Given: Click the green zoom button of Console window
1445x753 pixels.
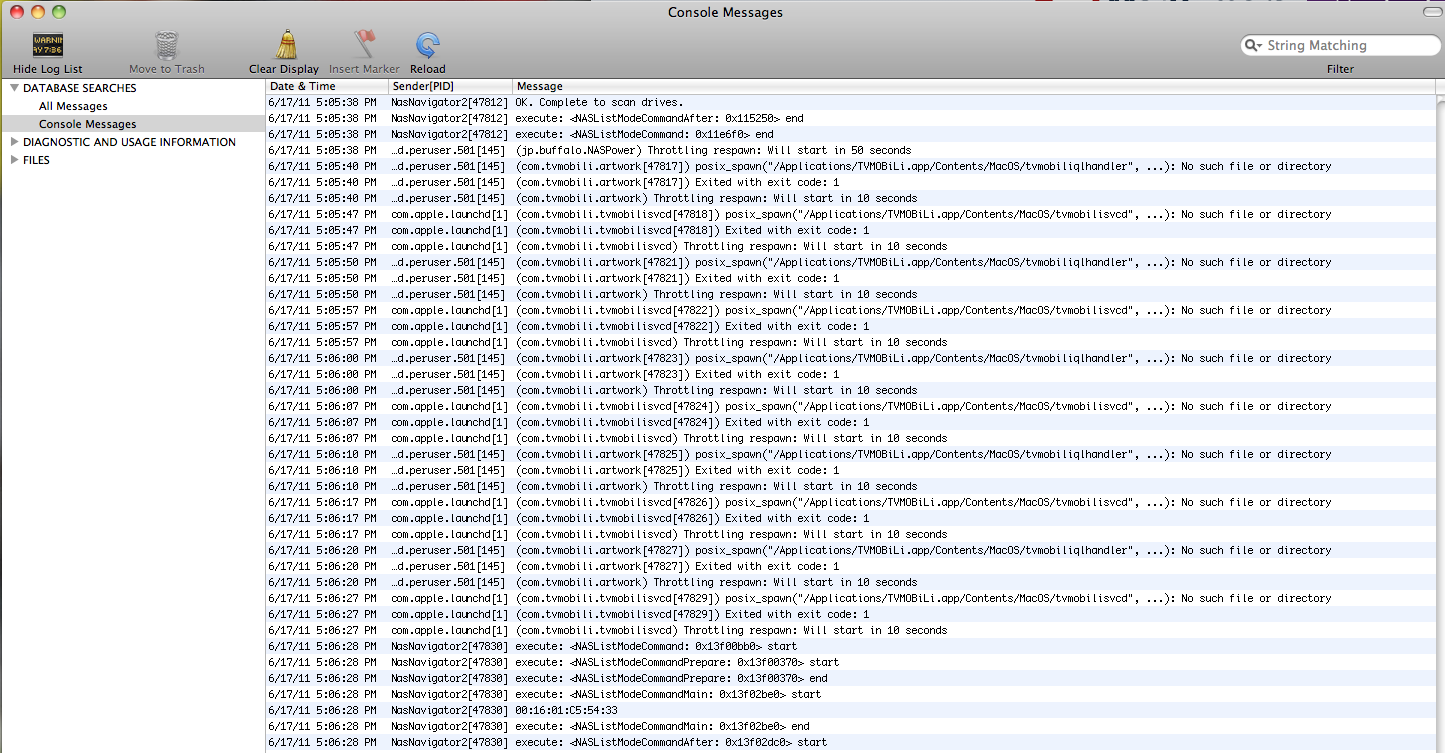Looking at the screenshot, I should click(59, 12).
